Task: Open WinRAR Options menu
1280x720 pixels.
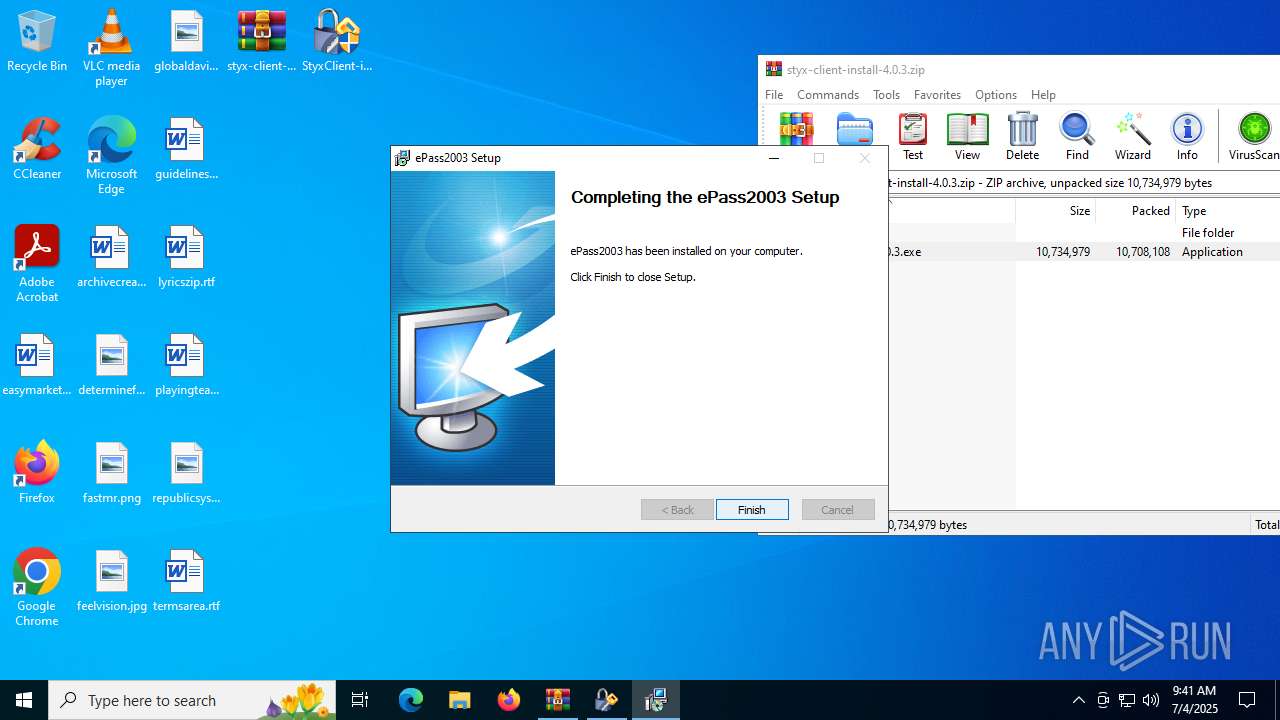Action: [995, 94]
